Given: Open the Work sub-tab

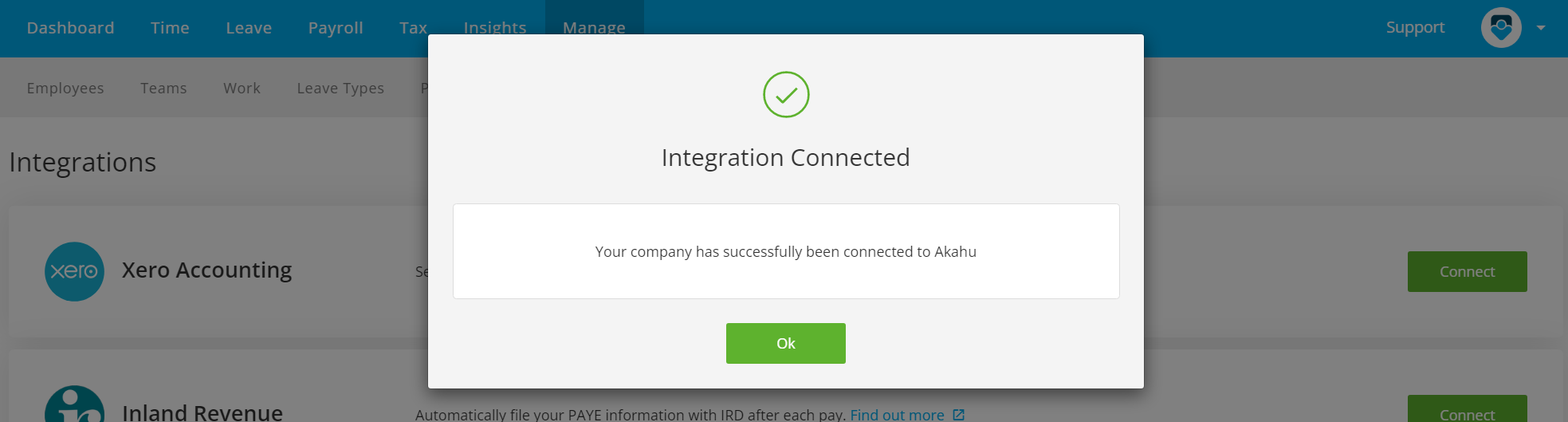Looking at the screenshot, I should pos(242,88).
